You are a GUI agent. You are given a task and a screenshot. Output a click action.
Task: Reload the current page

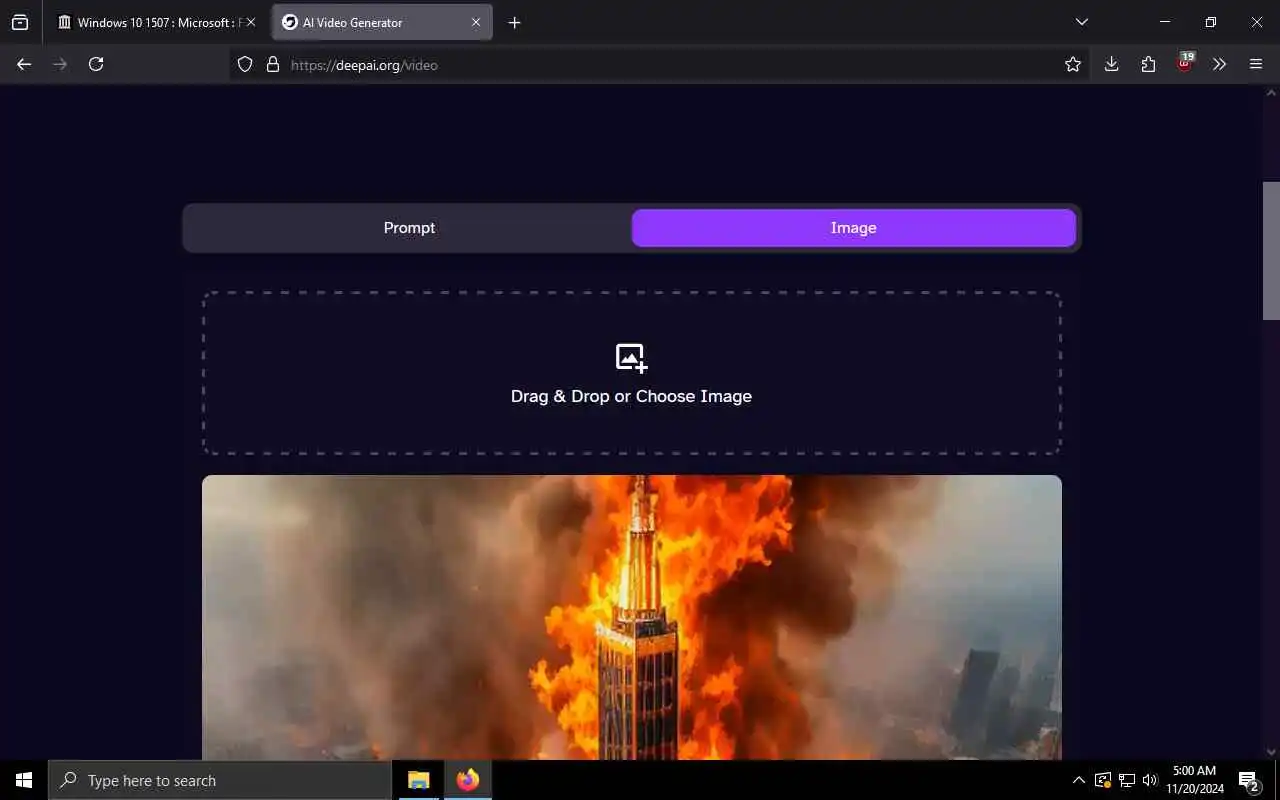point(96,64)
